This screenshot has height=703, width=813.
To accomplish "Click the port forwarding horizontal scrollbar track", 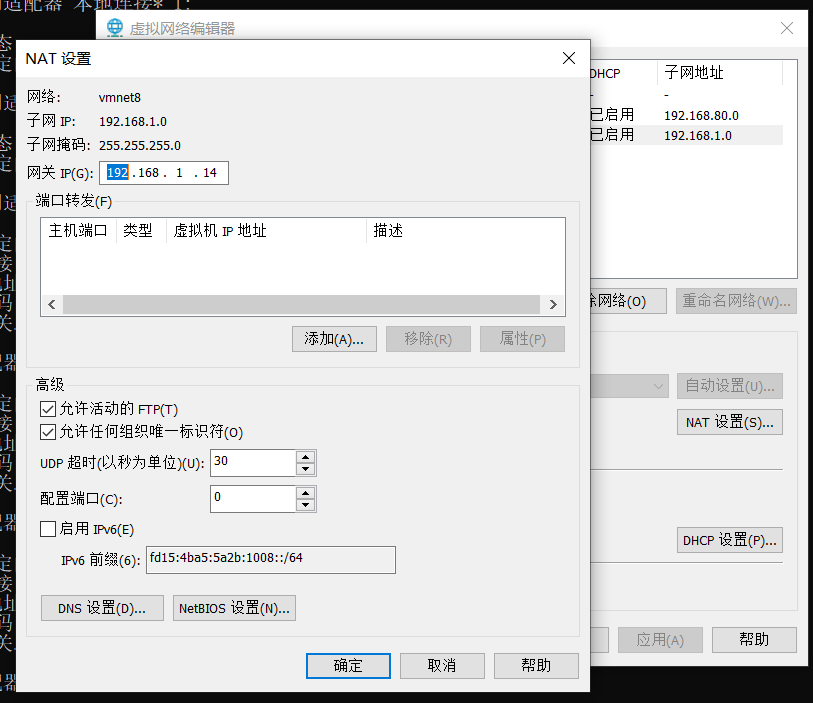I will (301, 304).
